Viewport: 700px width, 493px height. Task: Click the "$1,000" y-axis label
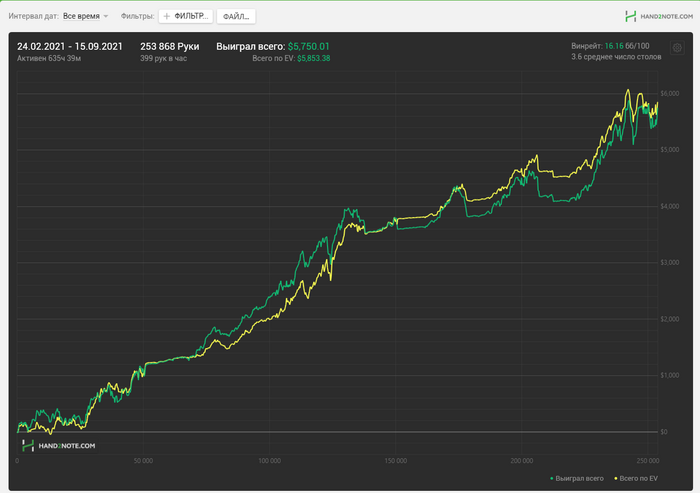point(670,375)
